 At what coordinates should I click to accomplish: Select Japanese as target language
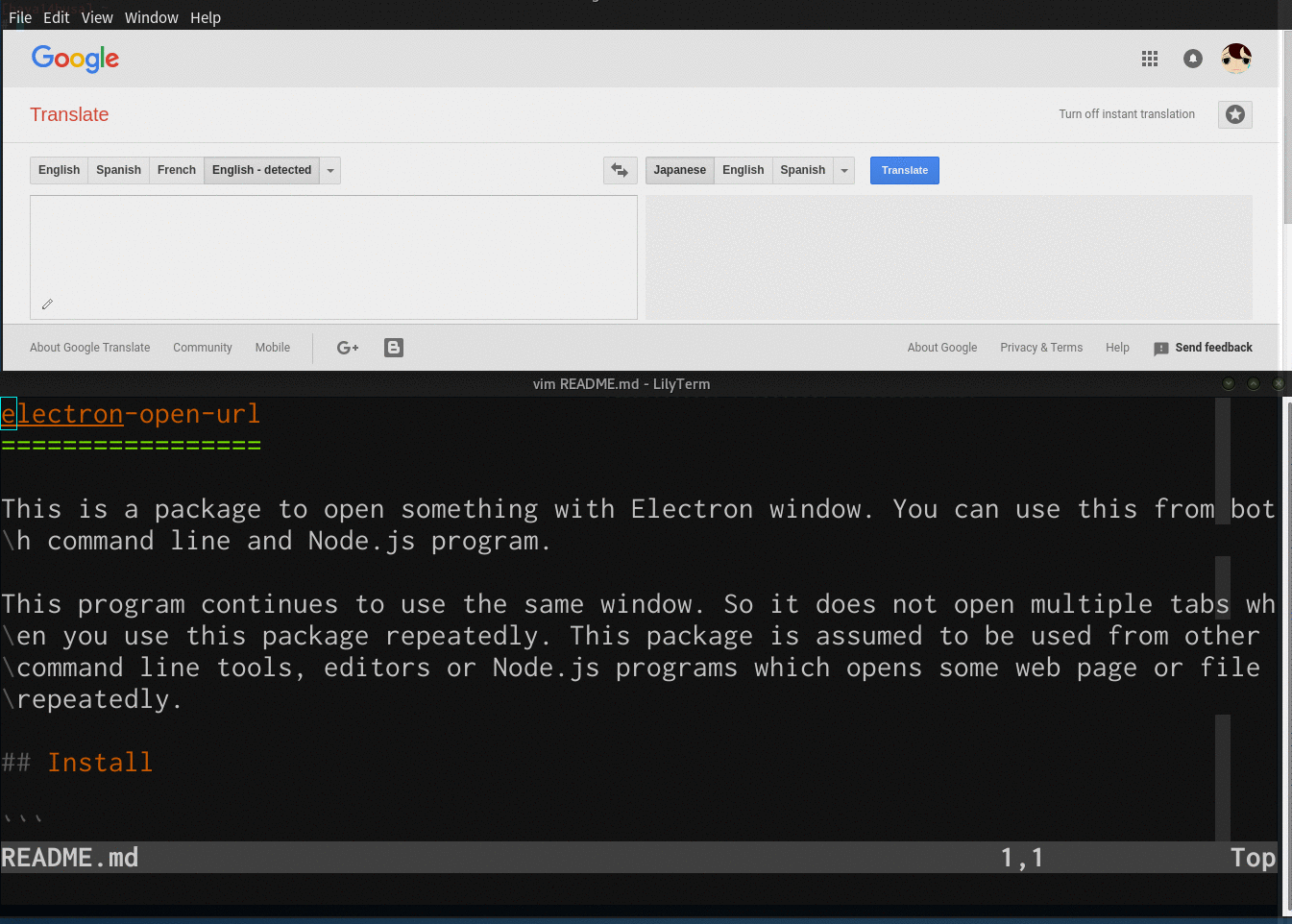[679, 170]
